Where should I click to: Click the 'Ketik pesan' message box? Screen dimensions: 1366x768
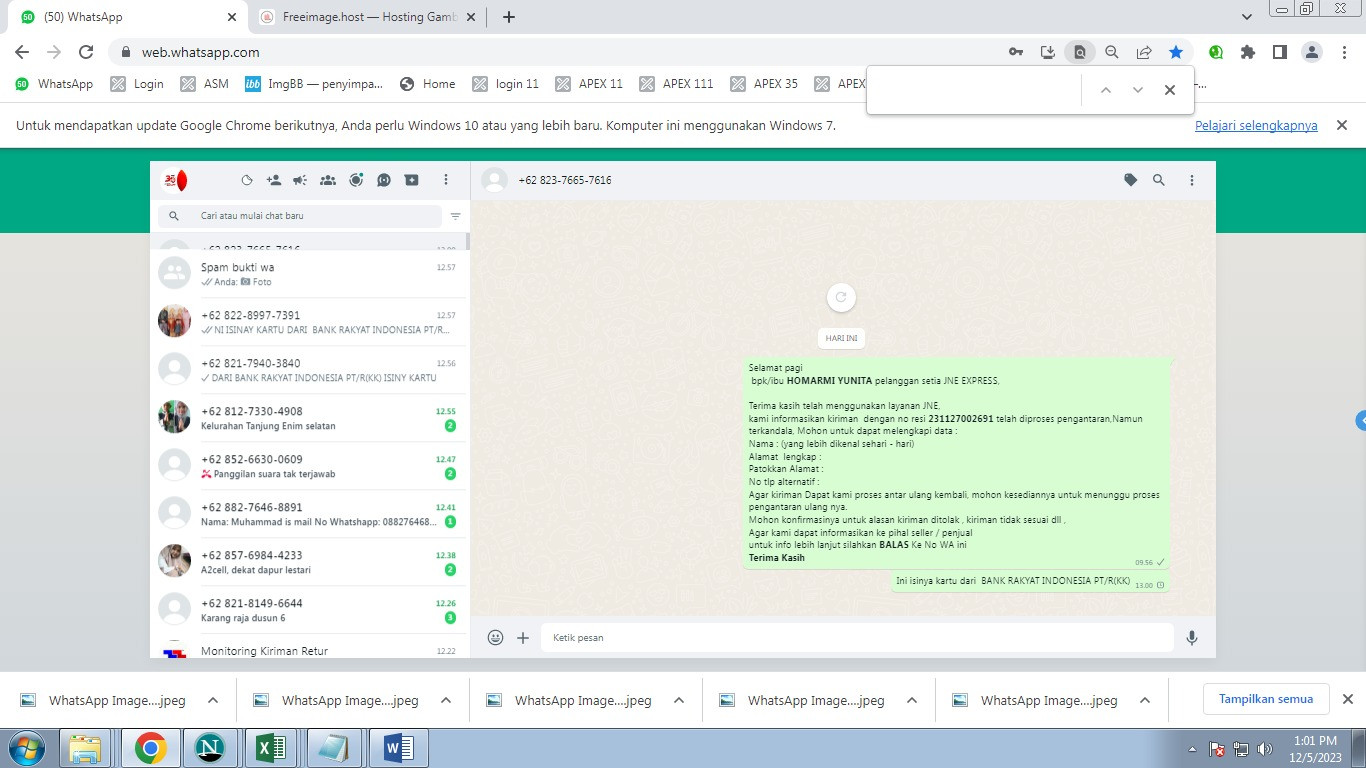pyautogui.click(x=857, y=637)
